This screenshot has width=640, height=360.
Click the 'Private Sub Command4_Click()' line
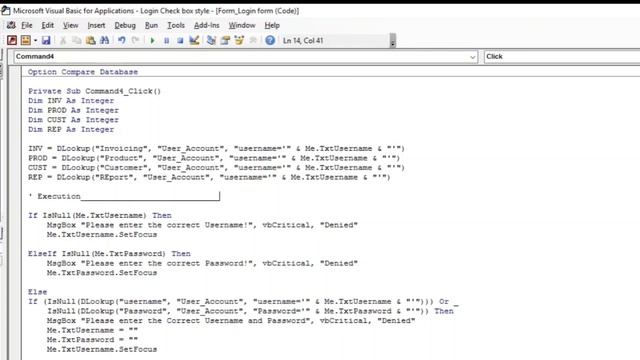pos(94,91)
